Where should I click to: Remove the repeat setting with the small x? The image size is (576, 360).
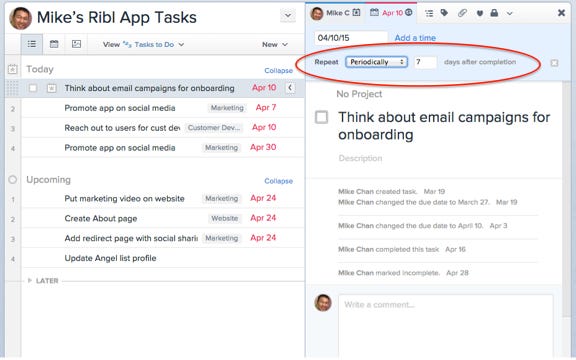point(554,63)
